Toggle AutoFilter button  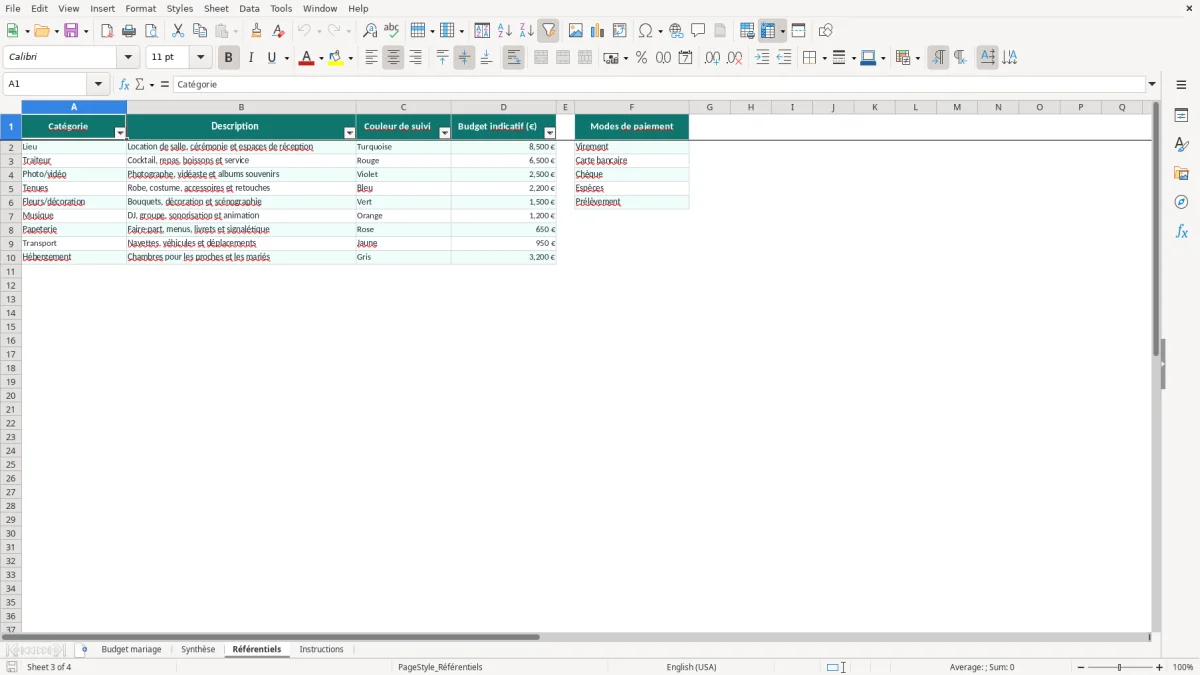point(549,31)
